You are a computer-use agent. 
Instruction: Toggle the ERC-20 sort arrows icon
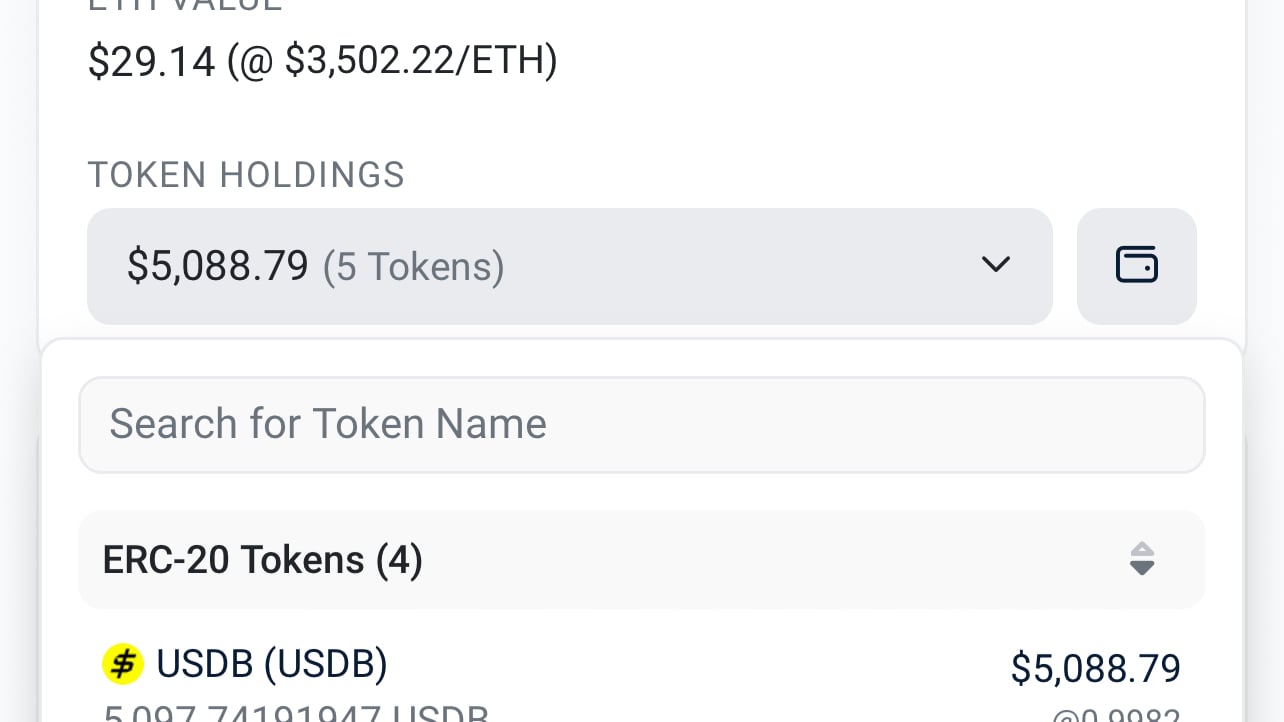(1142, 559)
